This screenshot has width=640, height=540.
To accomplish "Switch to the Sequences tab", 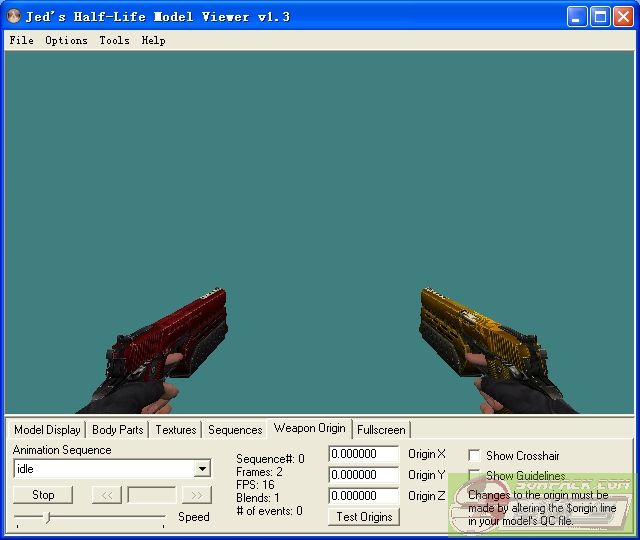I will pyautogui.click(x=235, y=430).
